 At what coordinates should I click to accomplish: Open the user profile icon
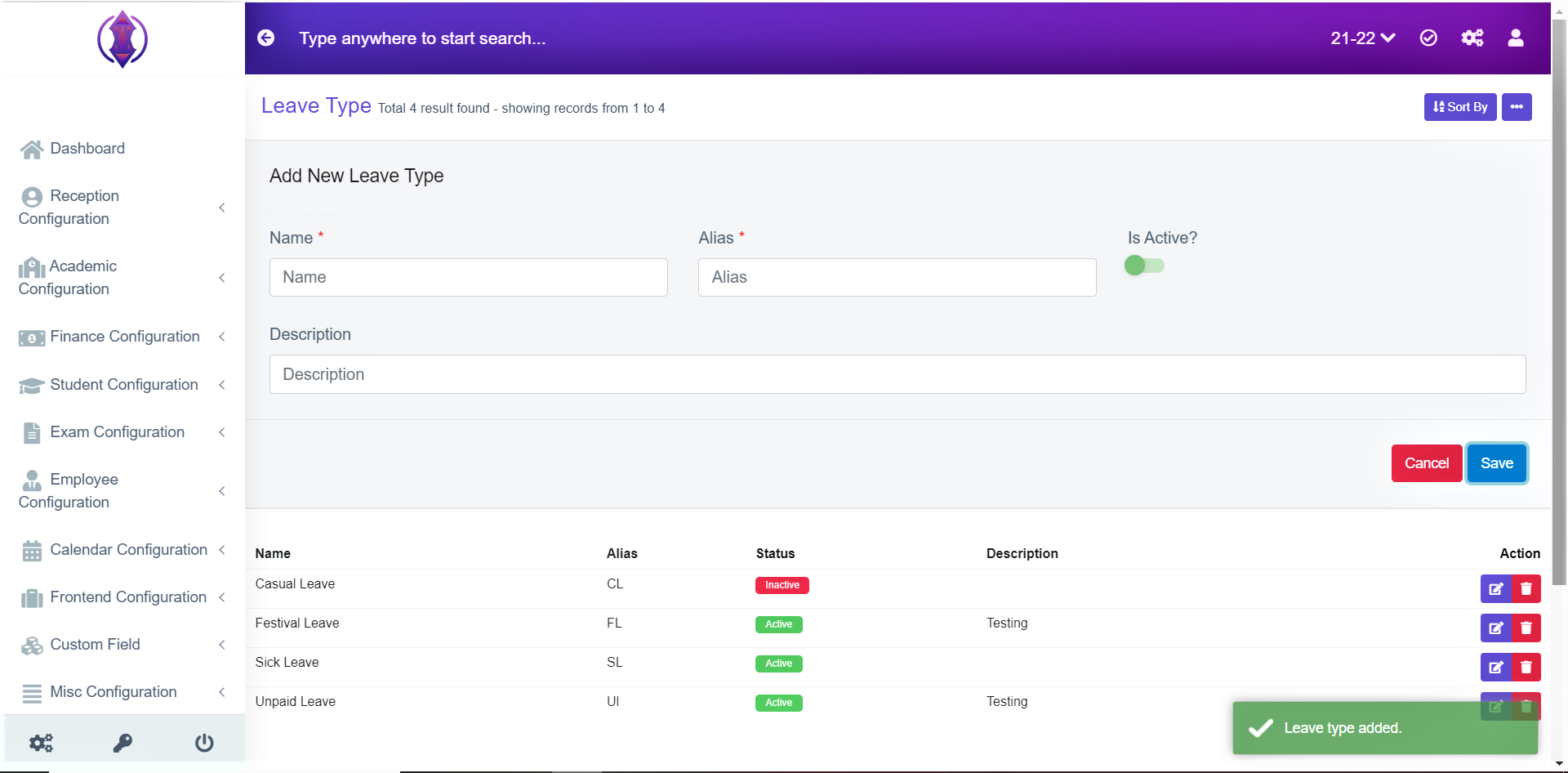coord(1516,38)
